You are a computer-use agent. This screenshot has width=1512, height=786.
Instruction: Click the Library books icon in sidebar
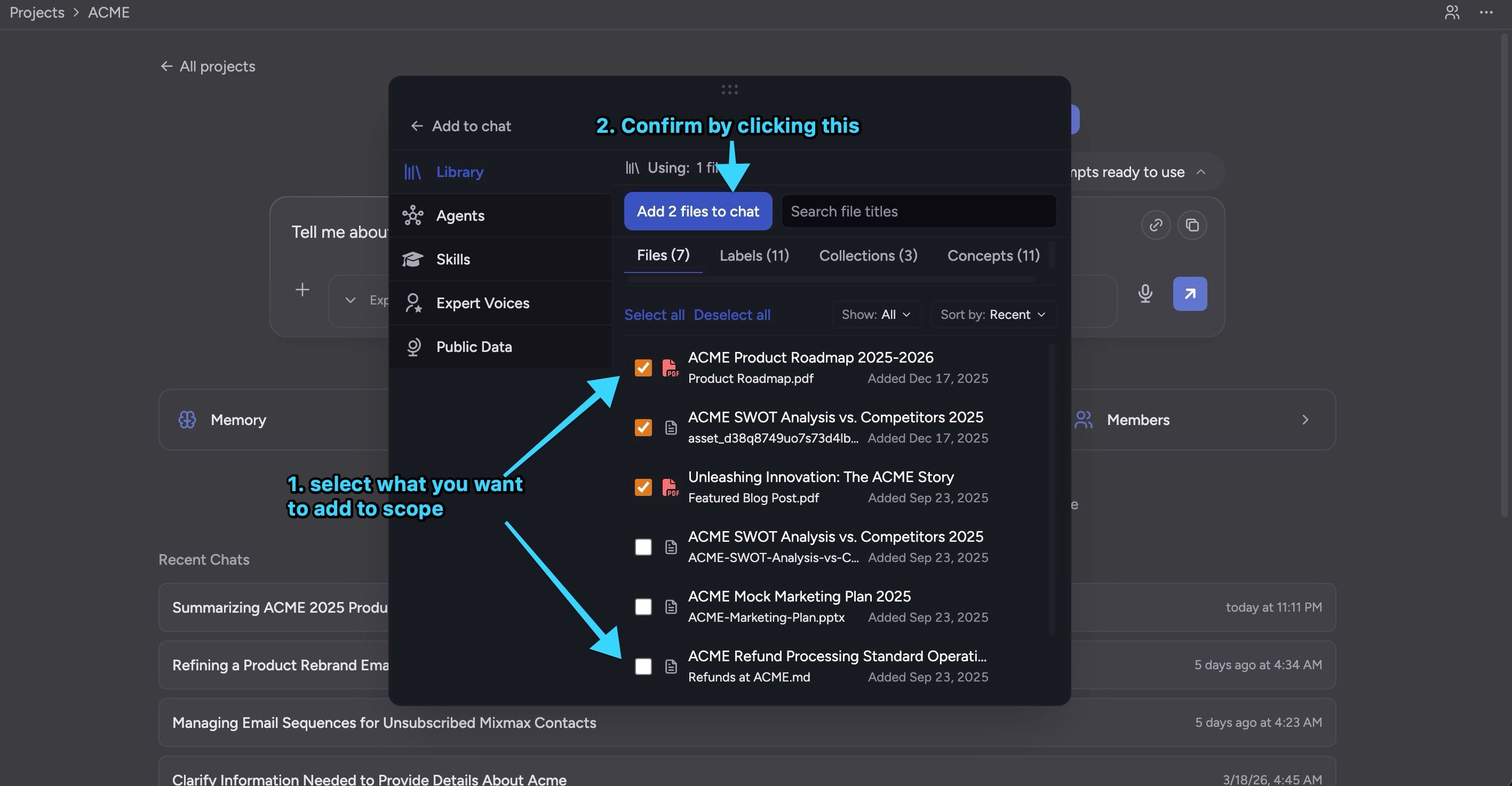(412, 172)
